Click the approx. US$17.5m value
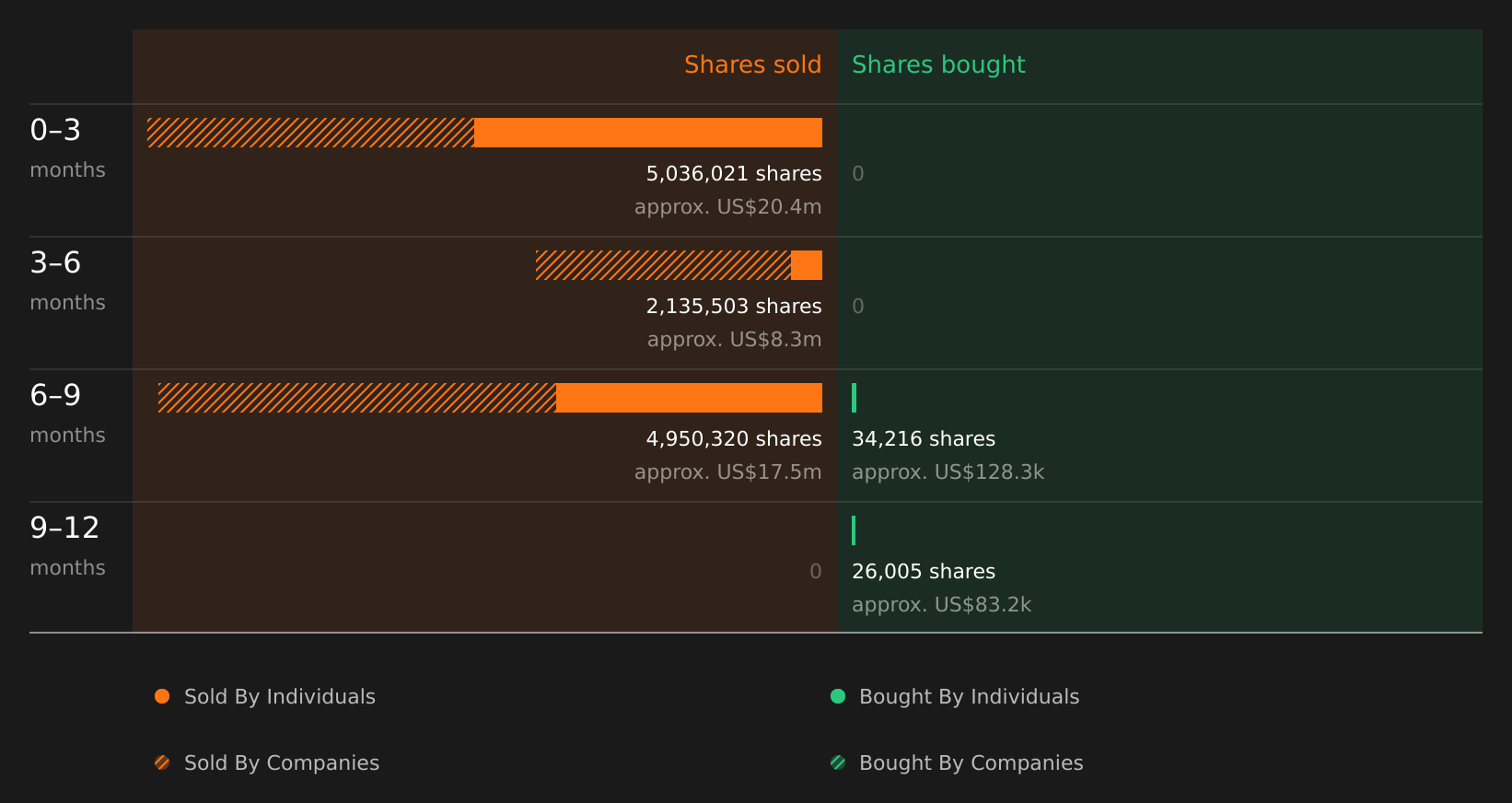 pos(727,472)
